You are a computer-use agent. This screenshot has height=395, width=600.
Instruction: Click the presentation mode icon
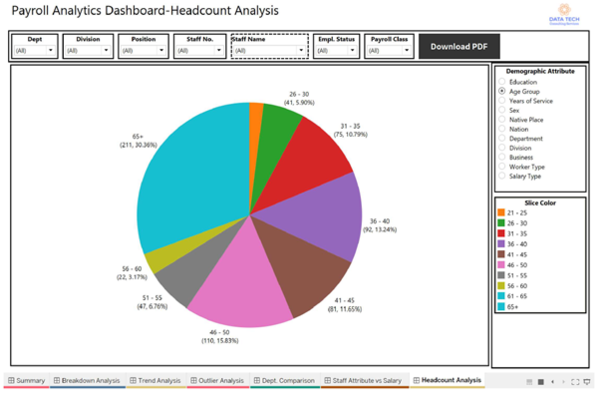[x=587, y=382]
